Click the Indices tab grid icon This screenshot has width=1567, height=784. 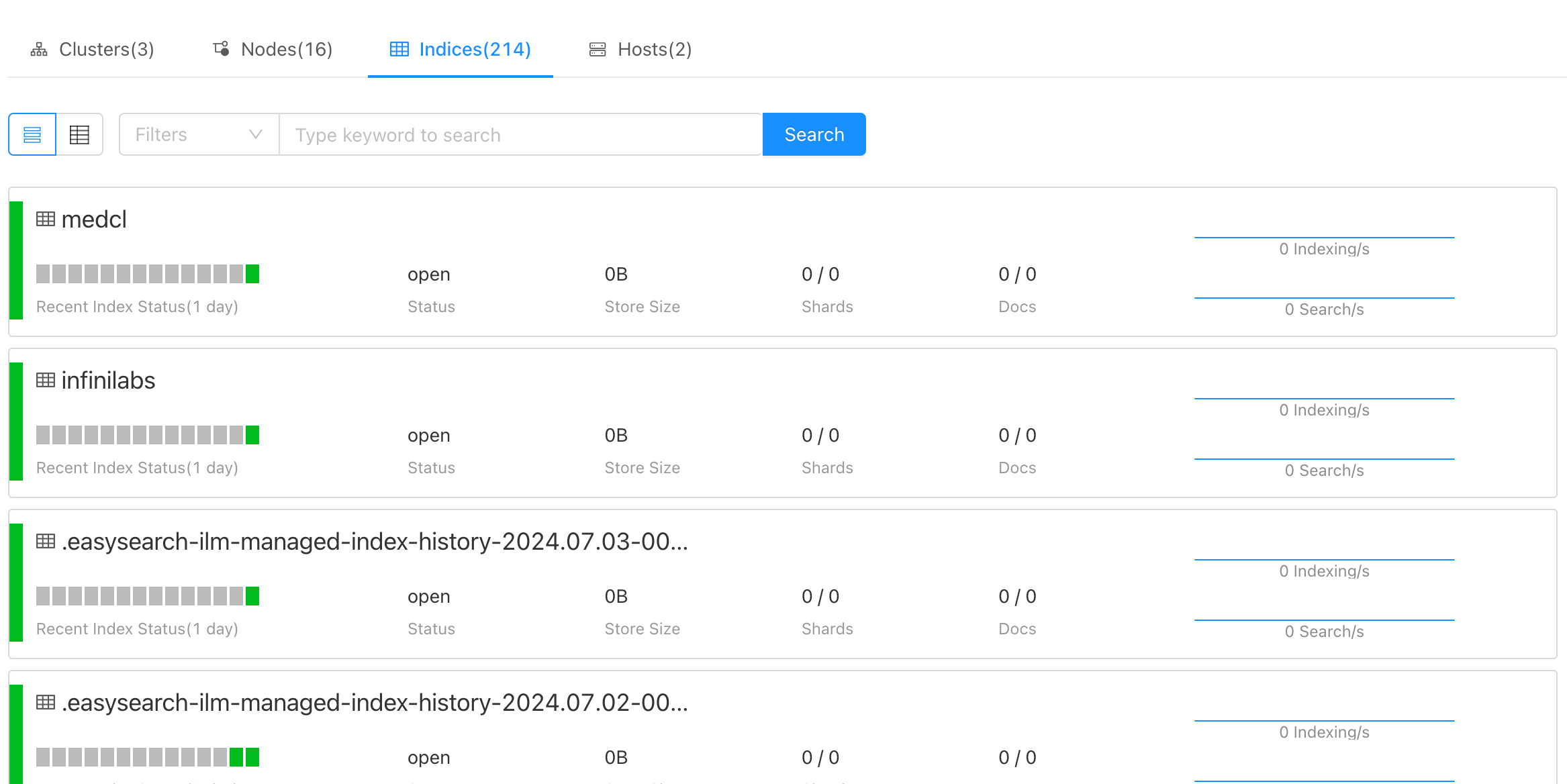[x=398, y=48]
